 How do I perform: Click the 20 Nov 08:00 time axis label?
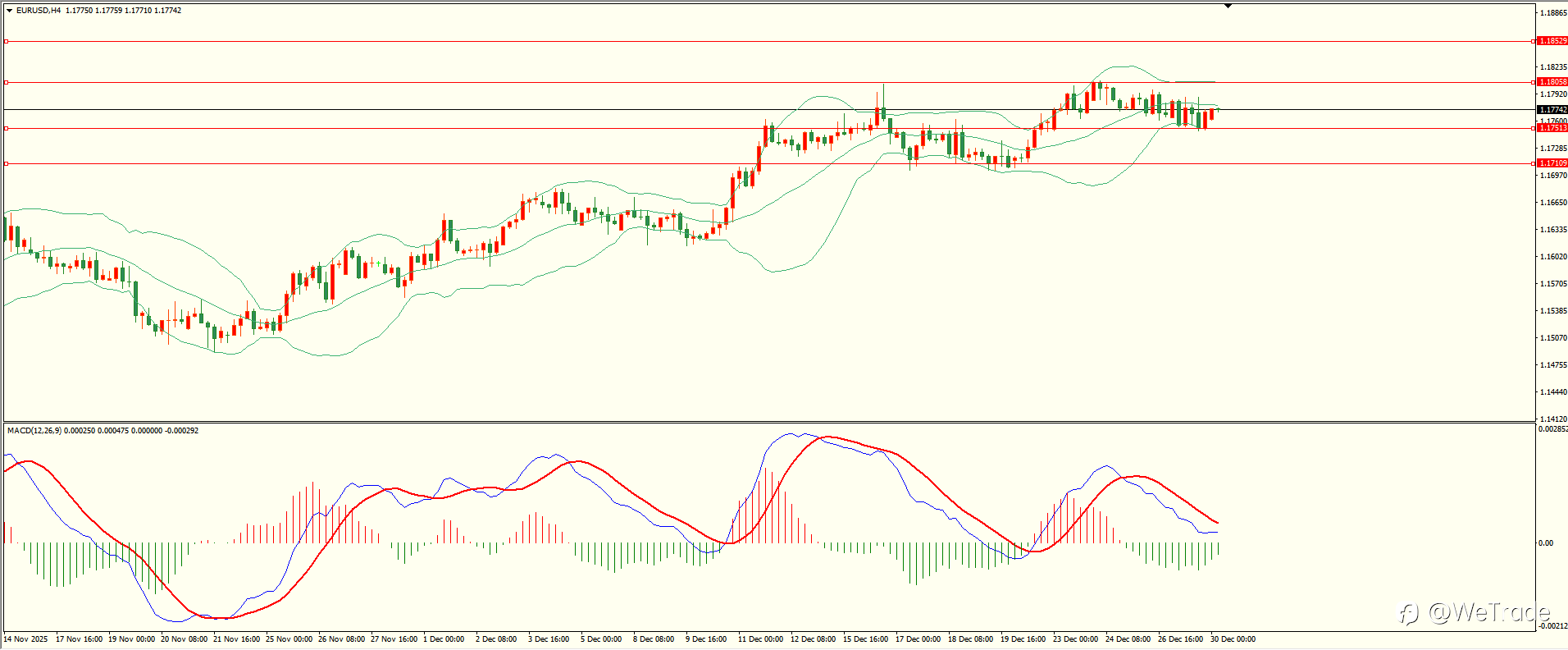pos(184,639)
